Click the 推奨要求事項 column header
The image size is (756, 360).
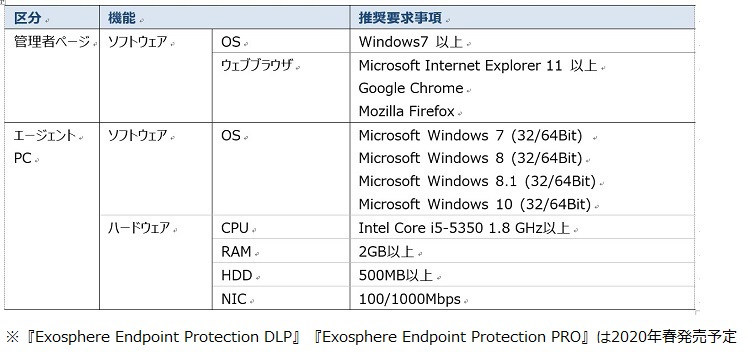[522, 18]
